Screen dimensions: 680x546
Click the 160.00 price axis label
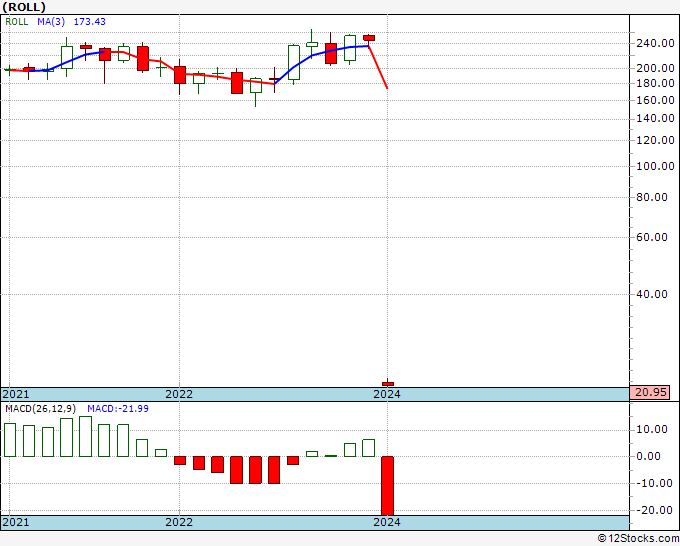(x=655, y=100)
